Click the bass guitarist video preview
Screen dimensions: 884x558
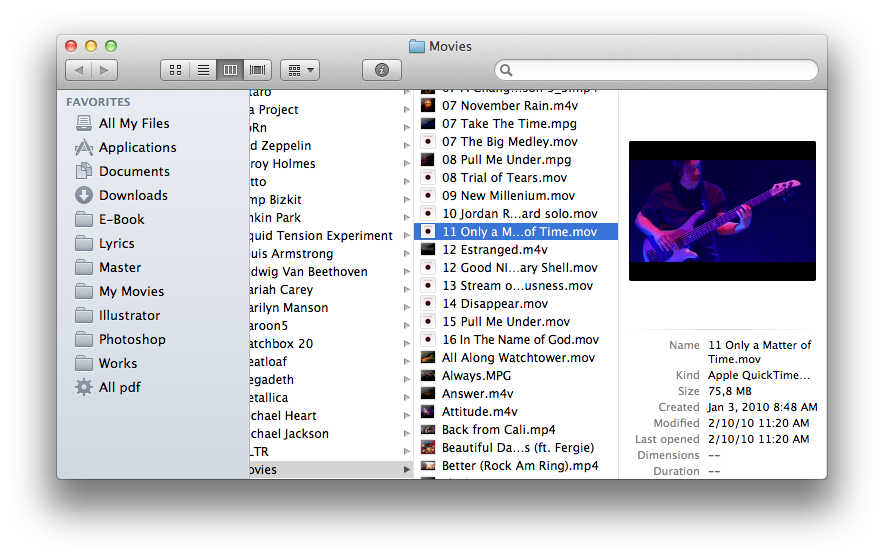722,211
